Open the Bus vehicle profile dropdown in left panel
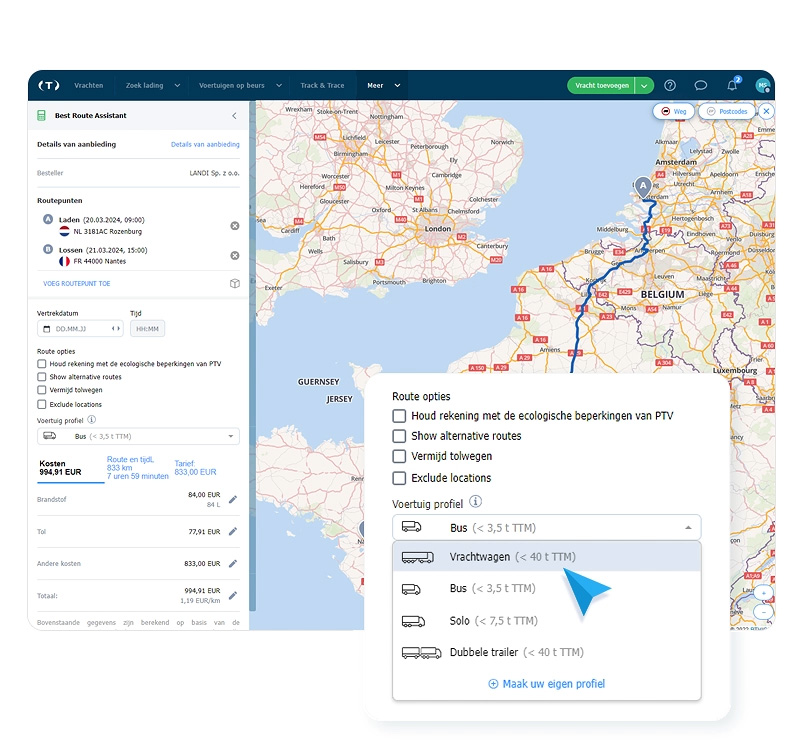Viewport: 800px width, 750px height. pyautogui.click(x=138, y=436)
